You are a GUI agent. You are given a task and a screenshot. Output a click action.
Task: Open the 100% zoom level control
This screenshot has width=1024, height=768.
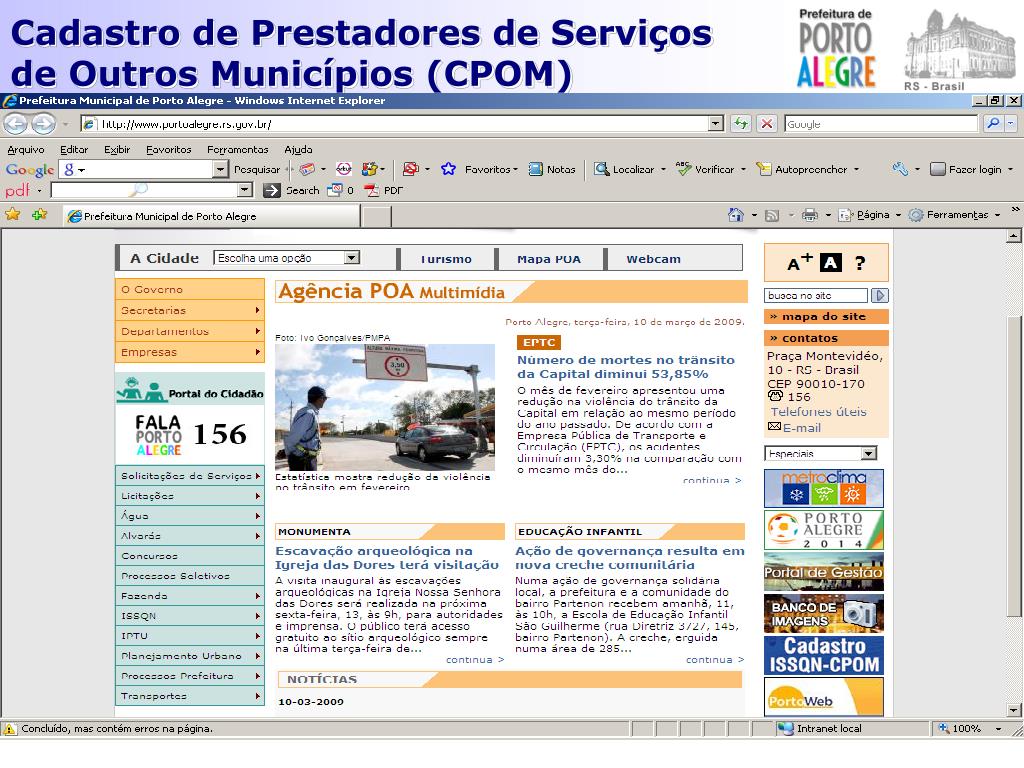(x=969, y=728)
